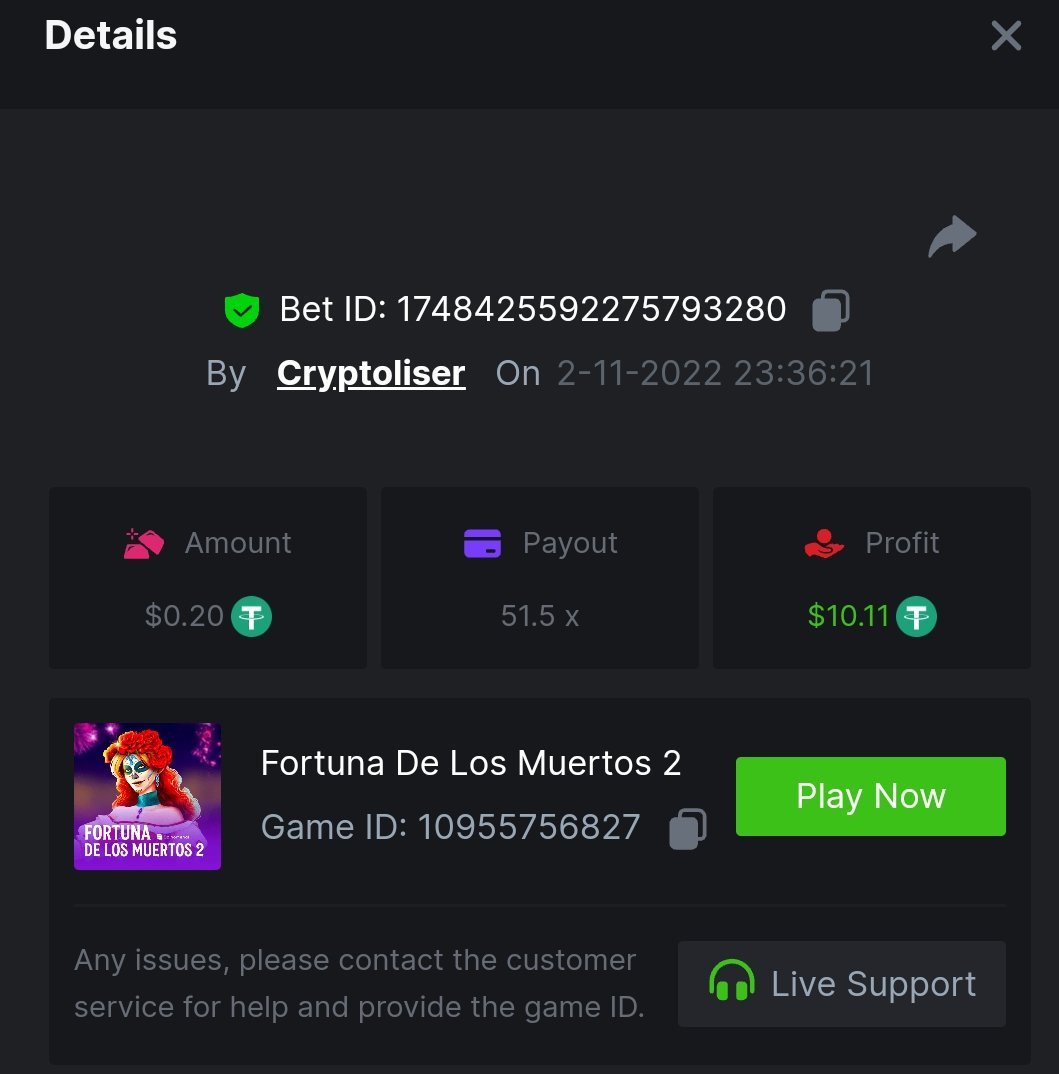Click the share arrow icon
The width and height of the screenshot is (1059, 1074).
click(x=952, y=237)
